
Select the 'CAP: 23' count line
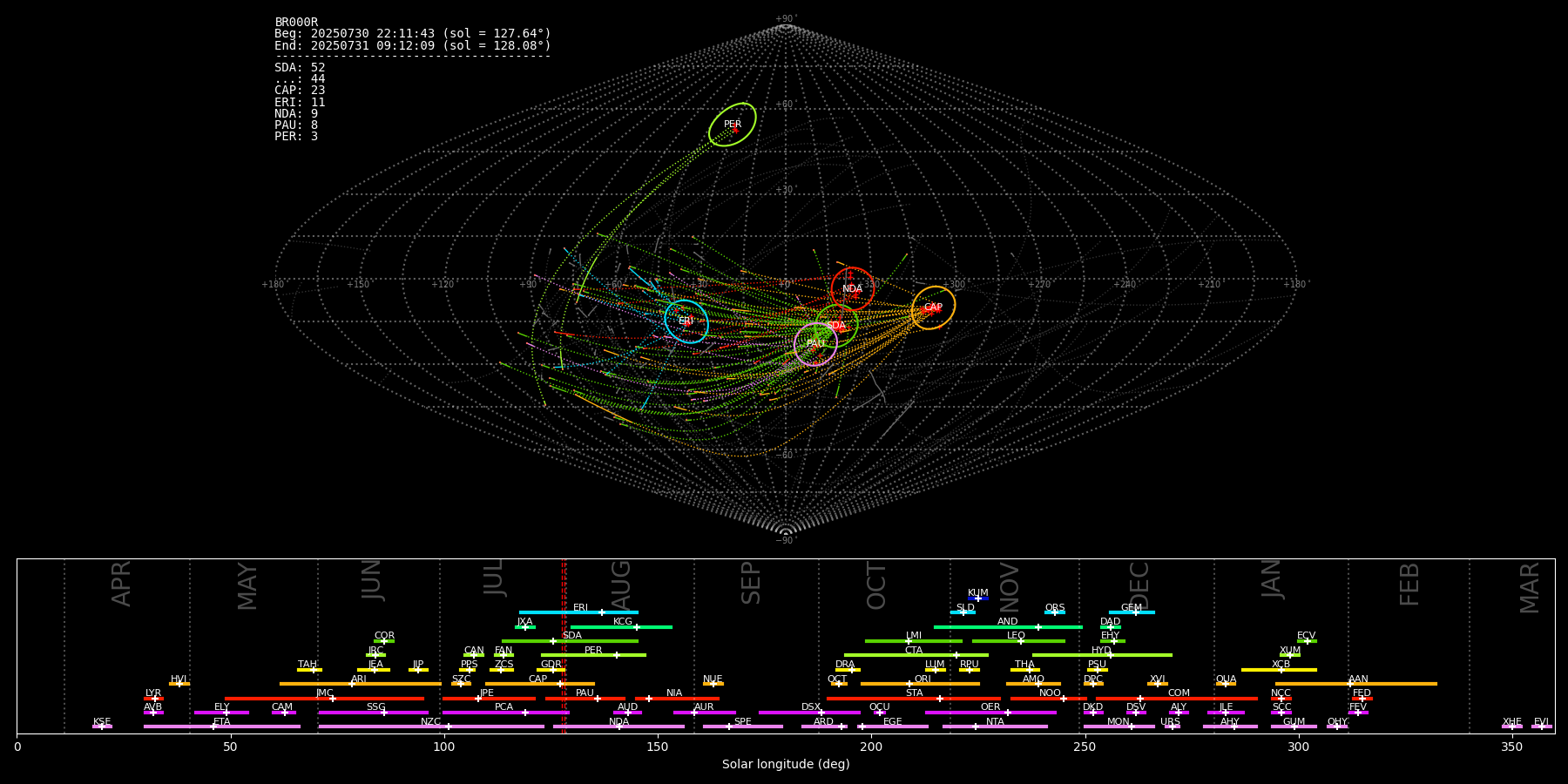pyautogui.click(x=300, y=90)
